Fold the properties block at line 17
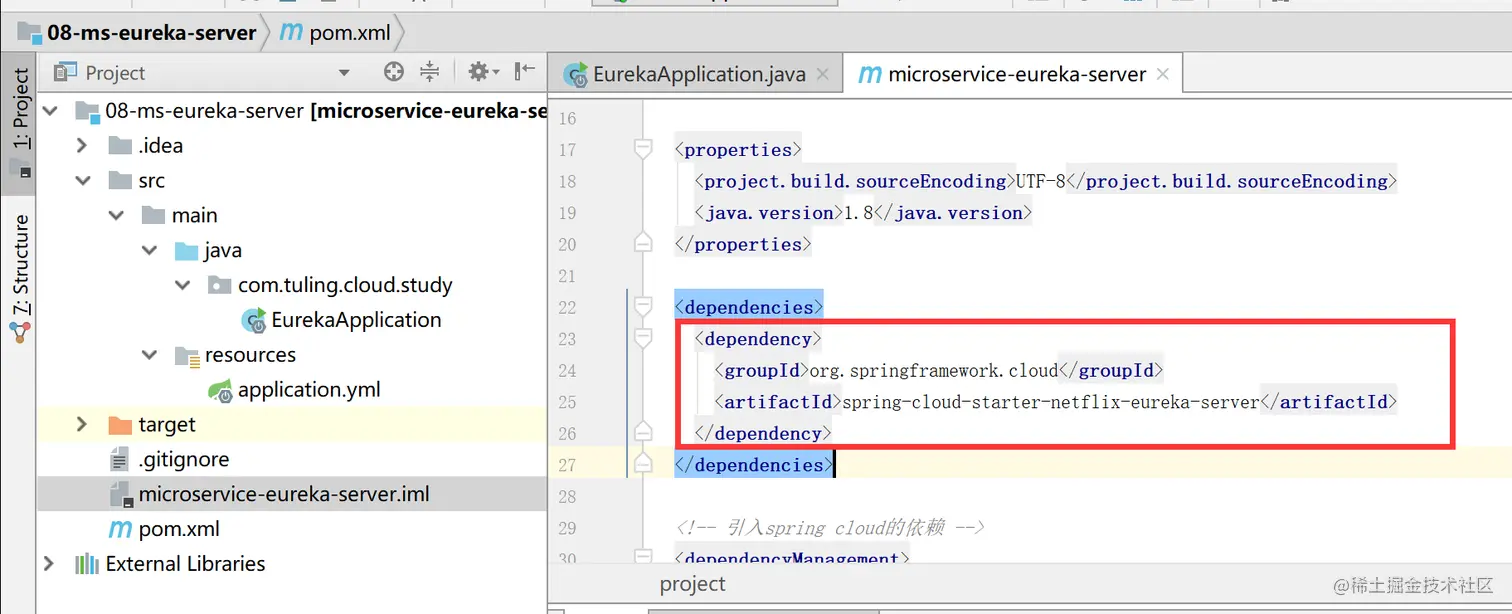Viewport: 1512px width, 614px height. tap(644, 150)
